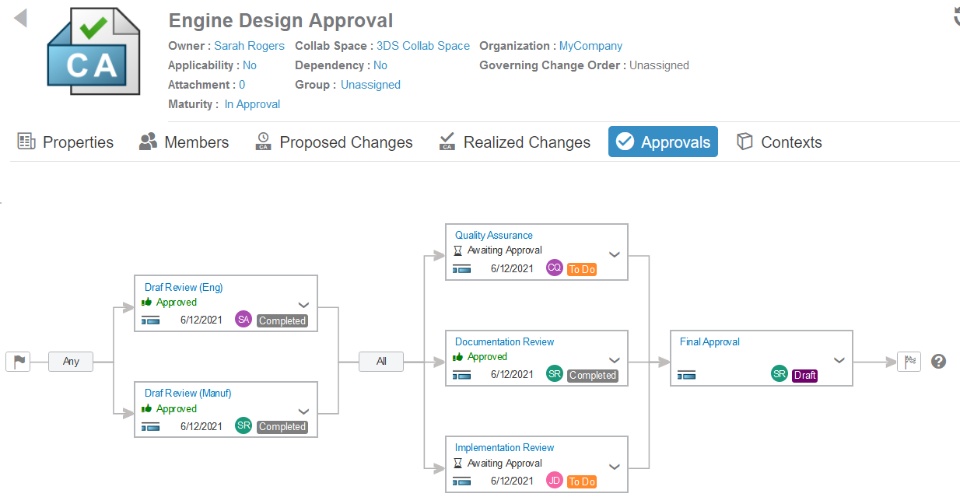Switch to the Properties tab

pyautogui.click(x=66, y=142)
